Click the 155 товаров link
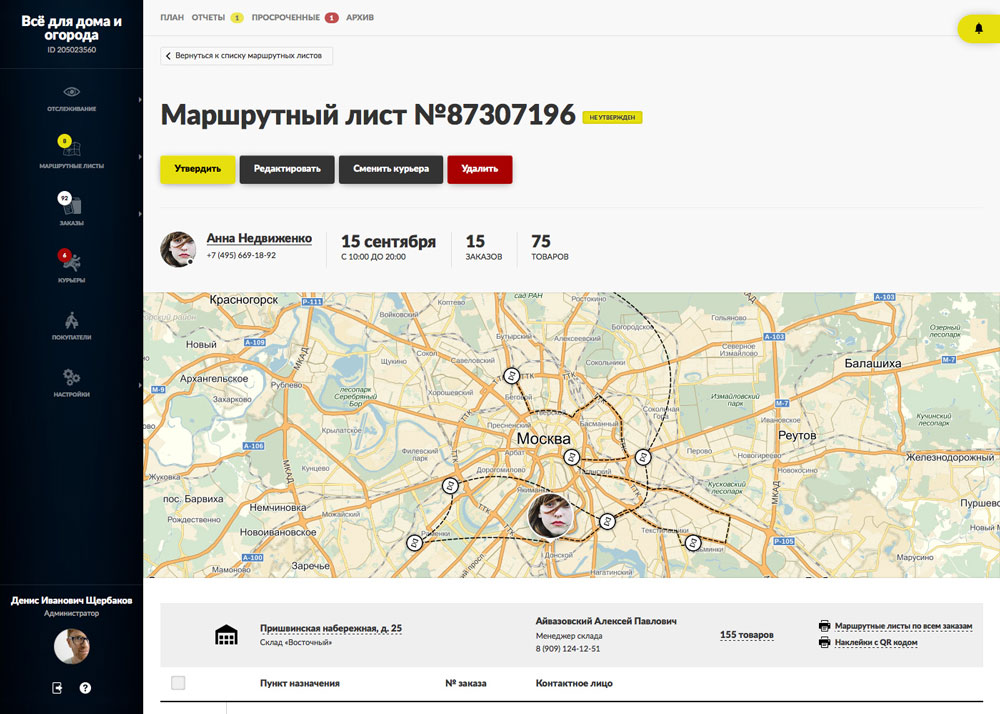 coord(747,635)
